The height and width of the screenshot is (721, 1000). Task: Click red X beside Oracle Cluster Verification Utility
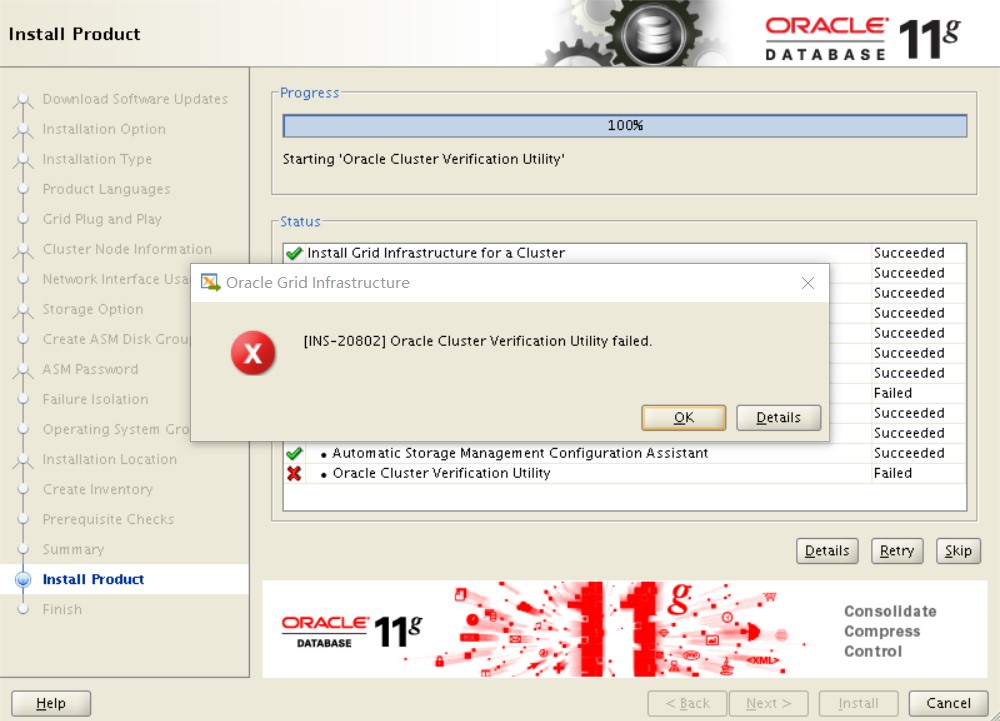click(x=294, y=473)
